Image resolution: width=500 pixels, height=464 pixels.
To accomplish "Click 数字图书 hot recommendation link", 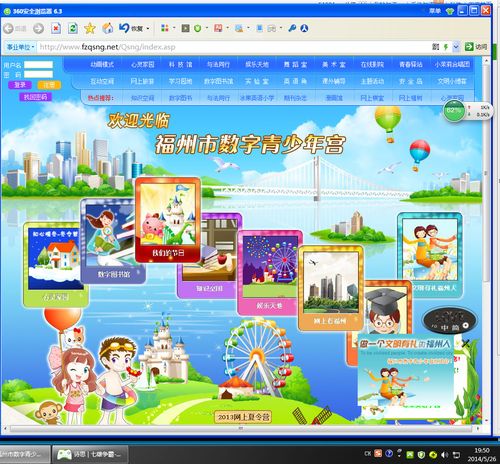I will pos(180,98).
